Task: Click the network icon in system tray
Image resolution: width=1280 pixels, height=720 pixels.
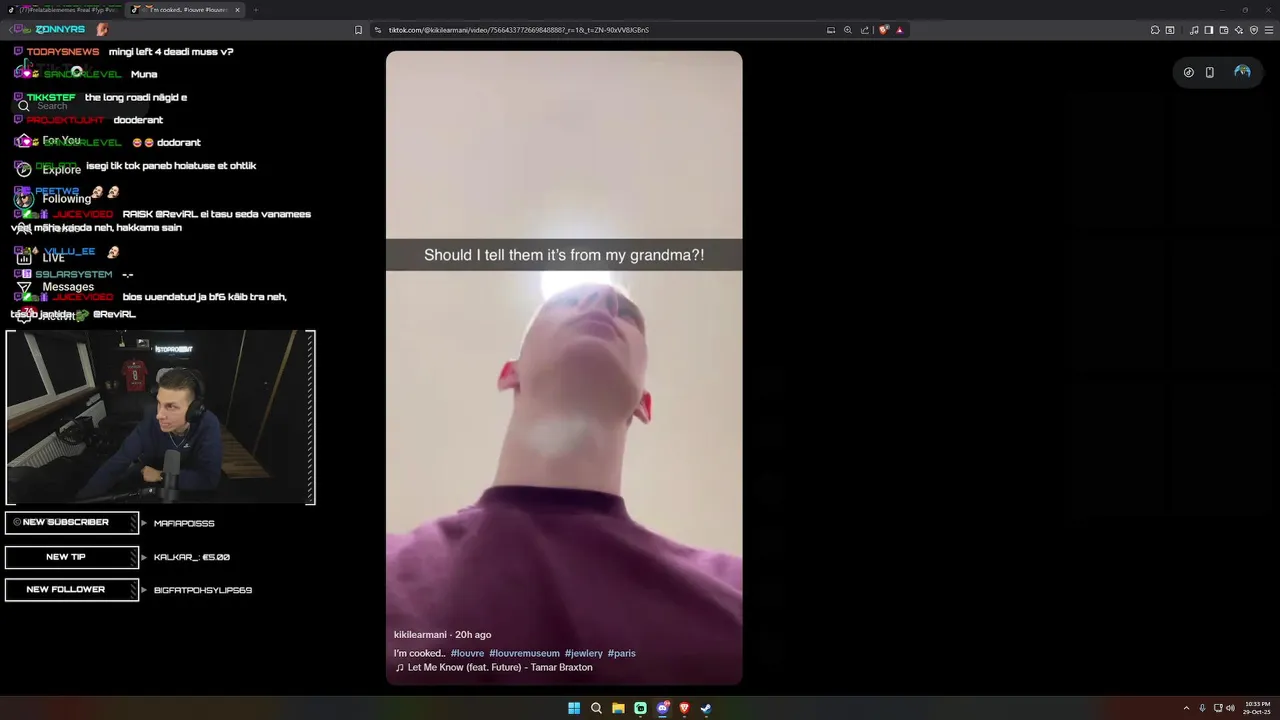Action: click(x=1218, y=708)
